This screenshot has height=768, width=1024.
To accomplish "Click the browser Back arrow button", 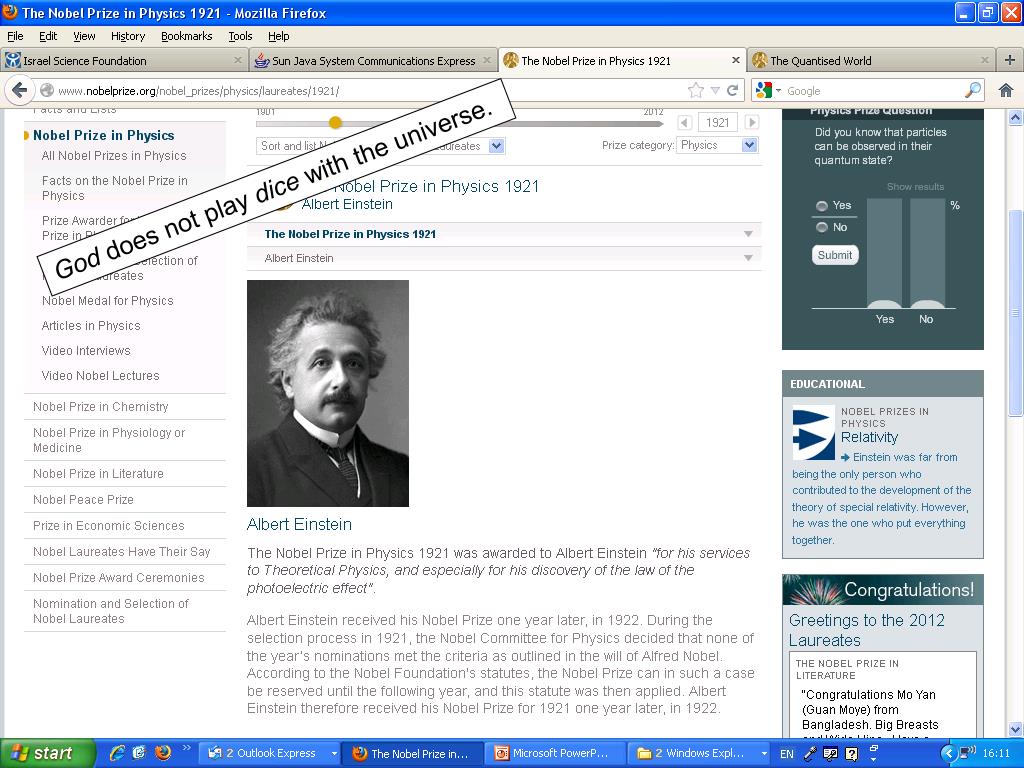I will 19,90.
